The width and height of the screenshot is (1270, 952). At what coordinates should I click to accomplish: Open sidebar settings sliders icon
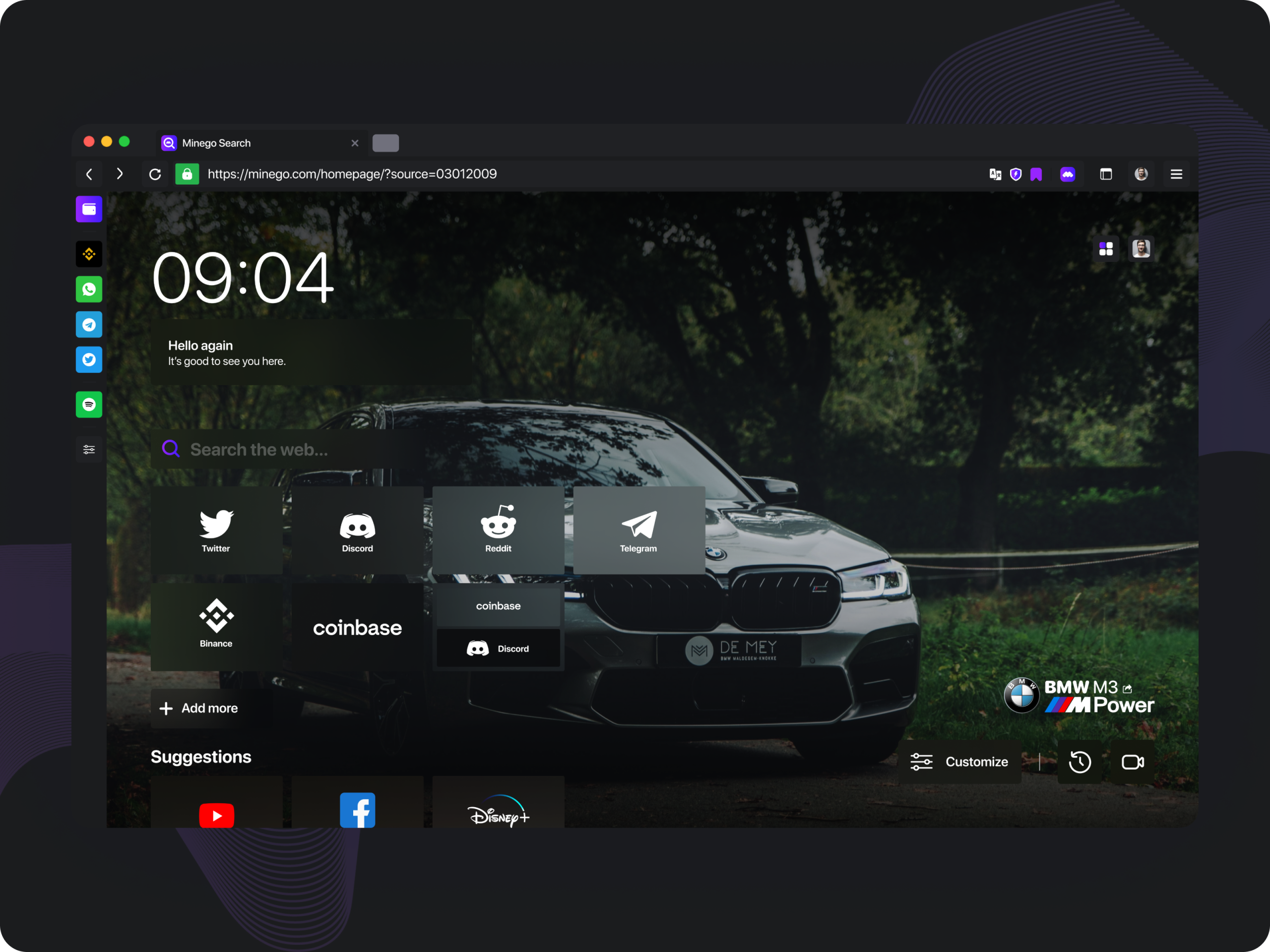click(x=89, y=449)
